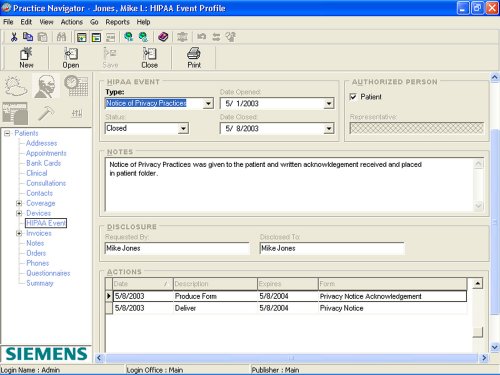Click the New record toolbar button

click(26, 58)
